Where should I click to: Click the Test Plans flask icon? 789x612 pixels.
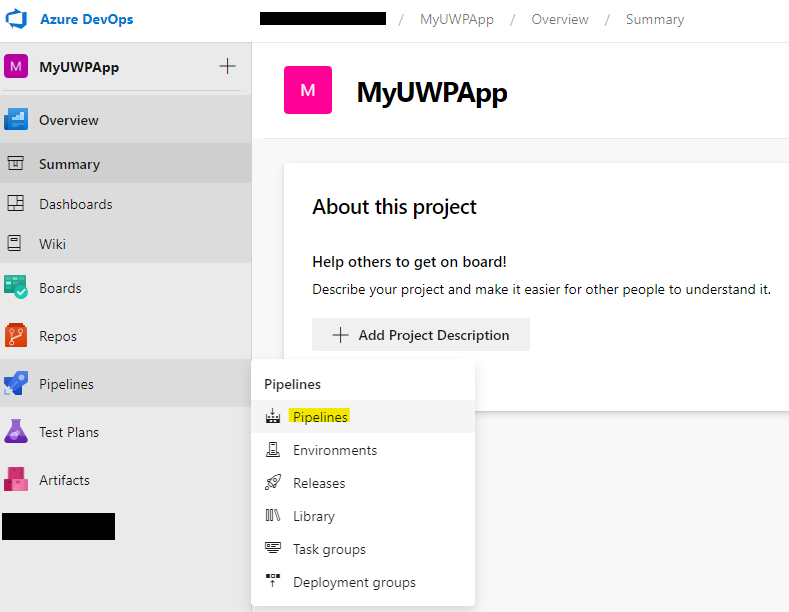tap(16, 431)
